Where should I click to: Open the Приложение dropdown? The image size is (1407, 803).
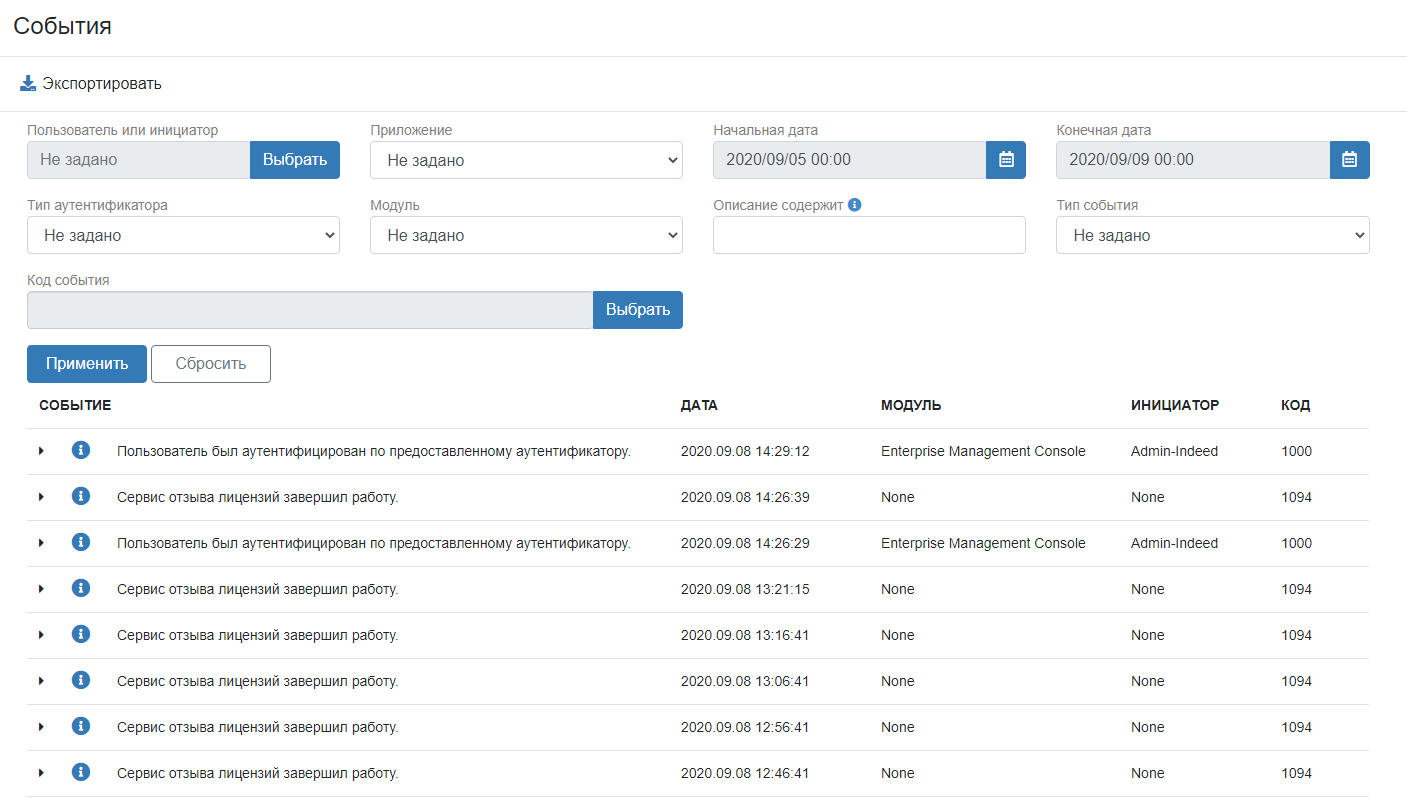(526, 160)
